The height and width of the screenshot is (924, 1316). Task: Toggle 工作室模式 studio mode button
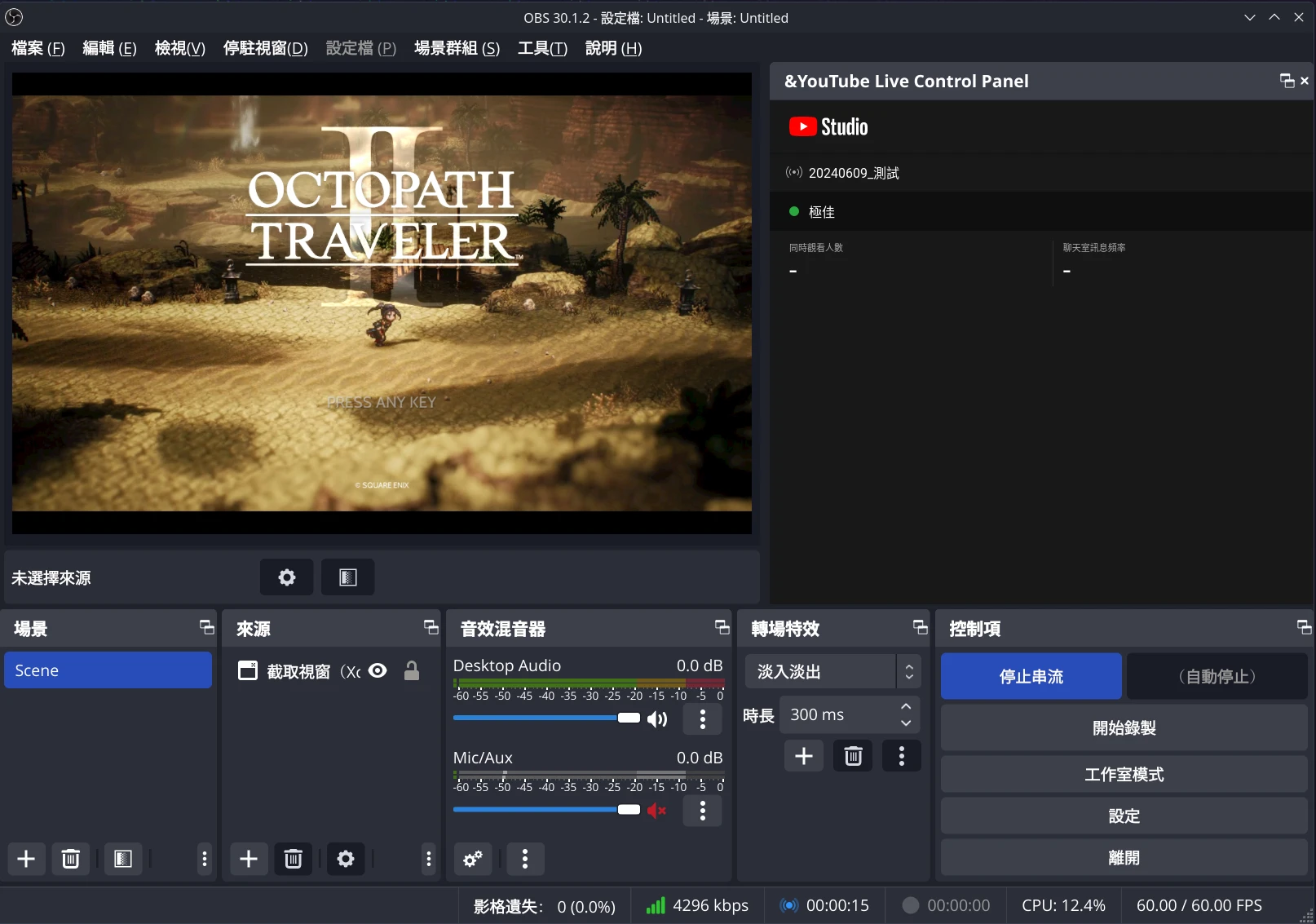1124,774
